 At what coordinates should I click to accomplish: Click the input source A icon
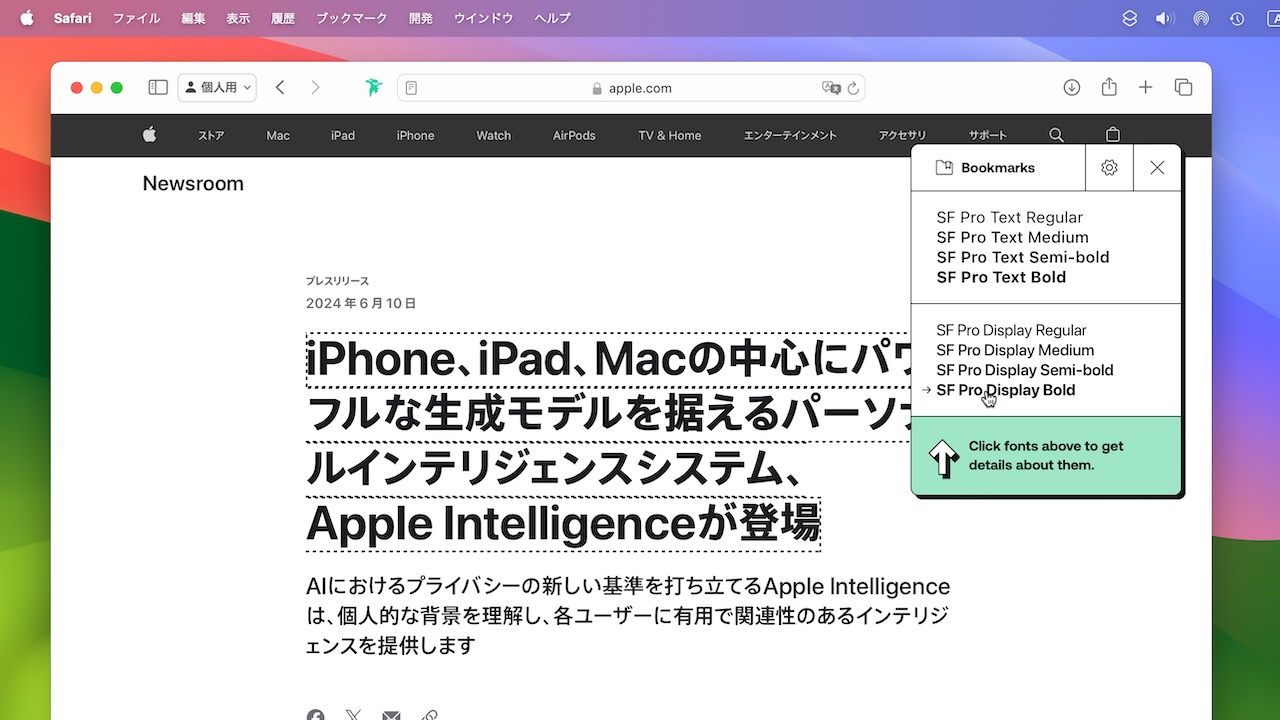[x=1272, y=18]
